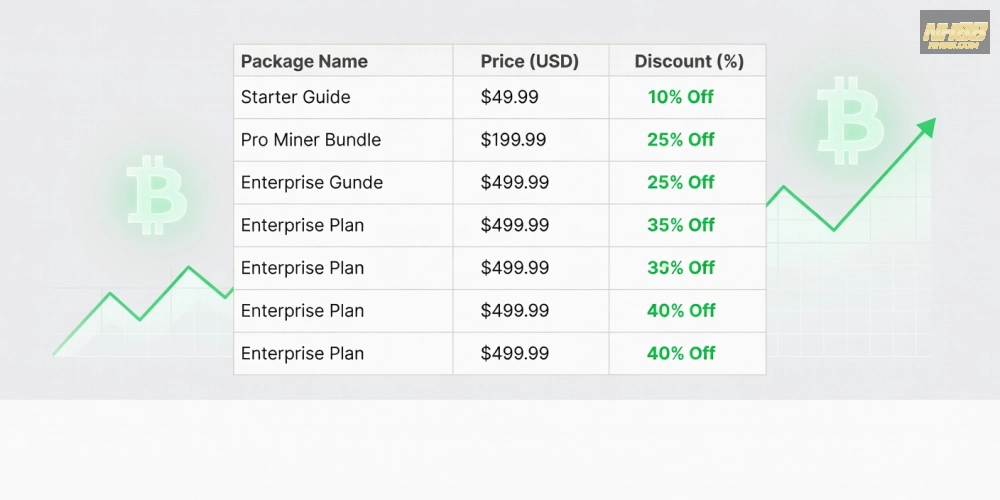1000x500 pixels.
Task: Click the $199.99 price cell
Action: point(513,140)
